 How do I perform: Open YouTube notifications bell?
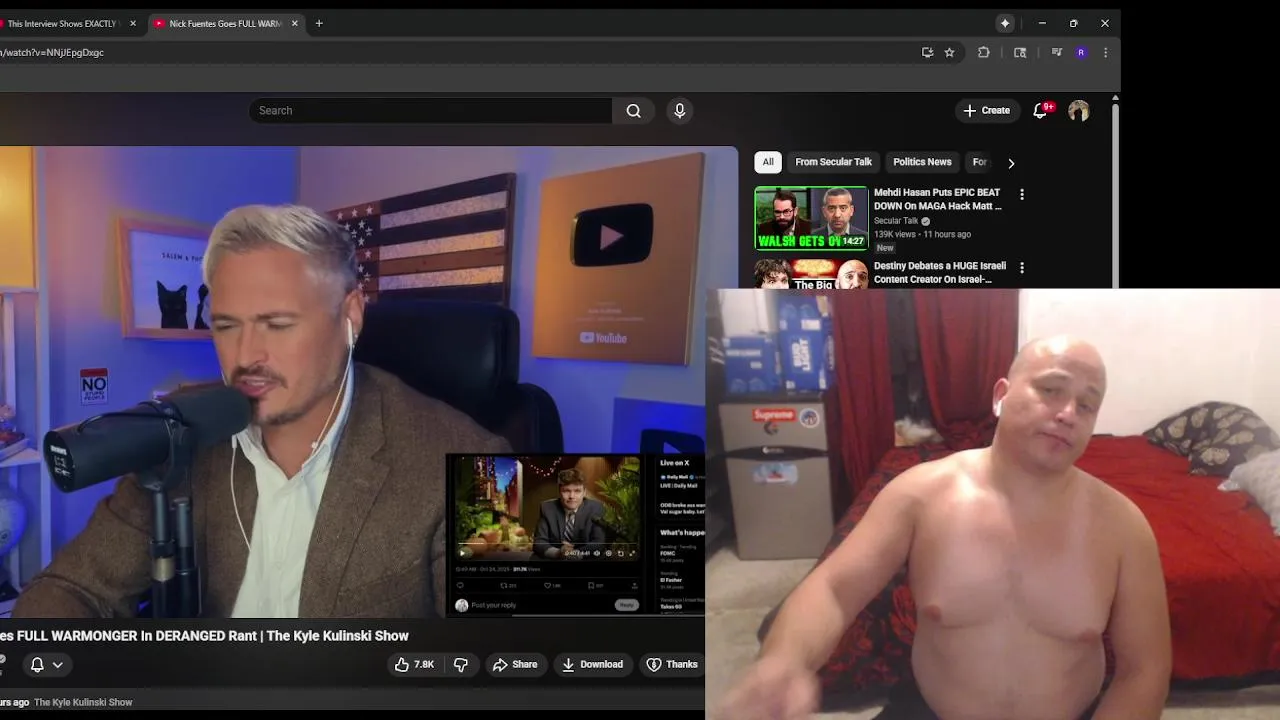[x=1040, y=110]
